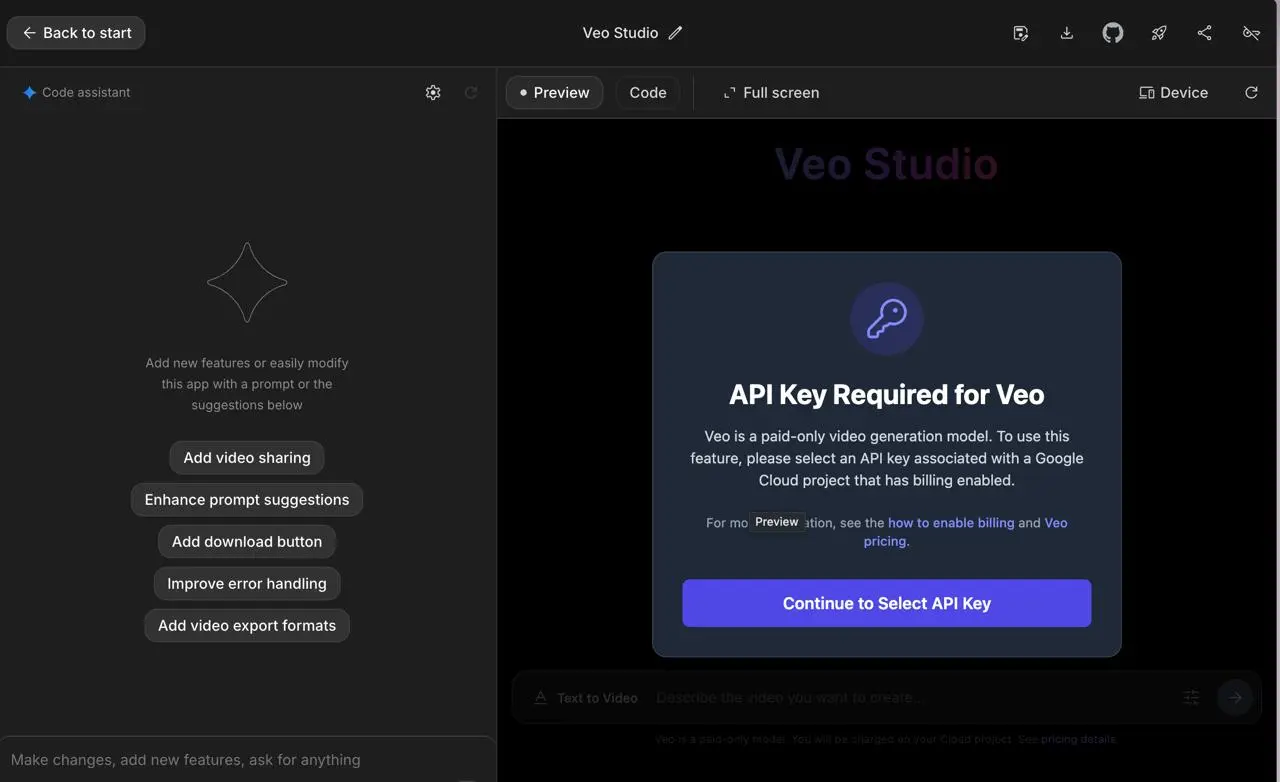Focus the Make changes prompt input
1280x782 pixels.
click(x=247, y=760)
